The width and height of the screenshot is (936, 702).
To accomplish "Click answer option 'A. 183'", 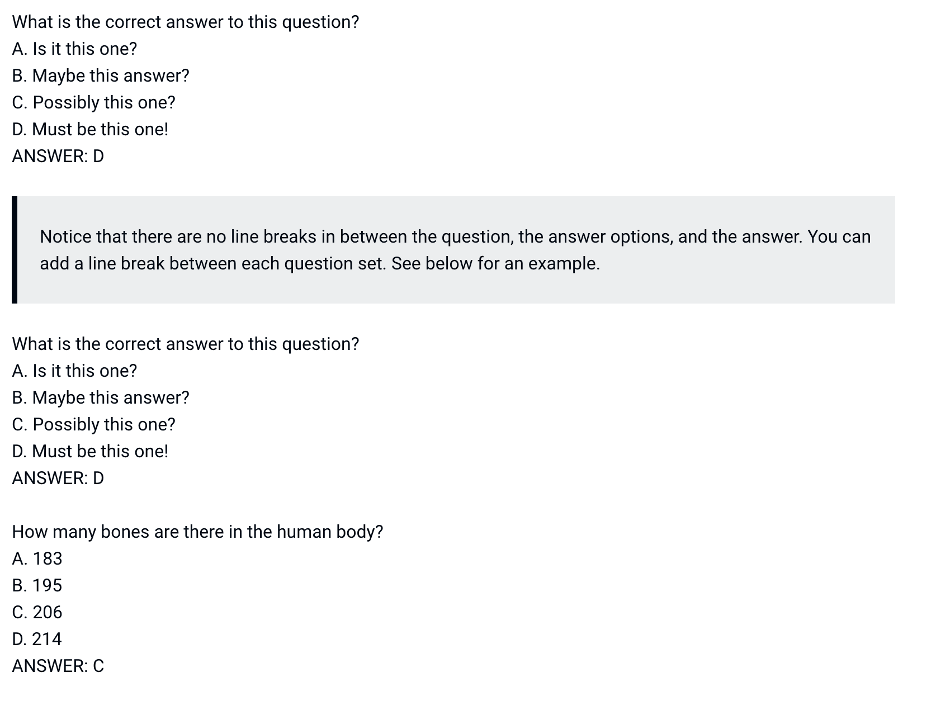I will tap(37, 559).
